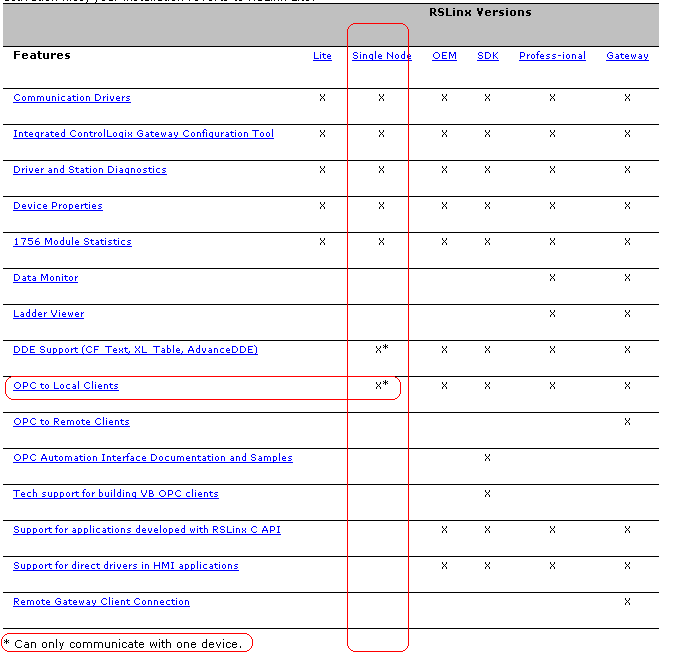The height and width of the screenshot is (655, 679).
Task: Open the OPC to Remote Clients link
Action: 71,422
